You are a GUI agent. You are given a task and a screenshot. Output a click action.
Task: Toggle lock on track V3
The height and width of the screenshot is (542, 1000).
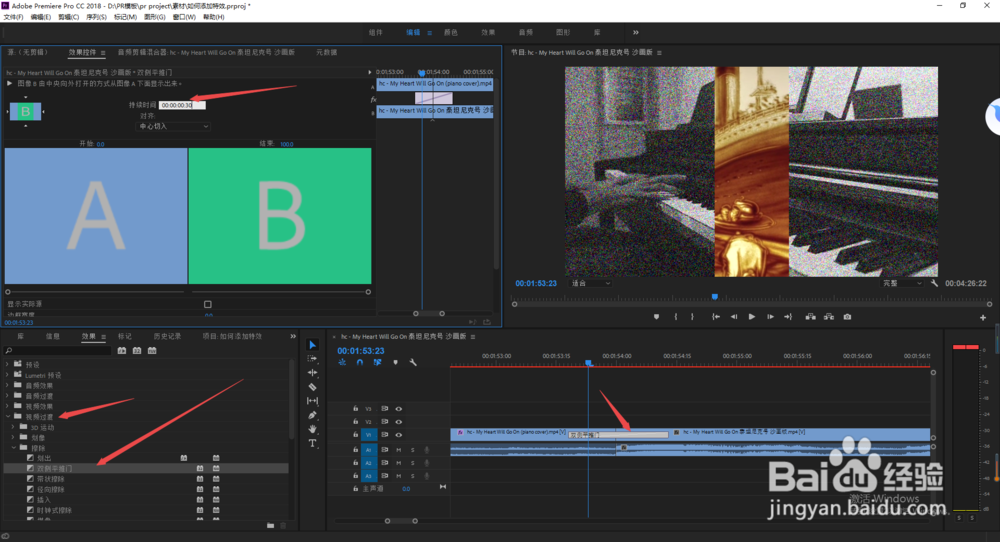355,409
